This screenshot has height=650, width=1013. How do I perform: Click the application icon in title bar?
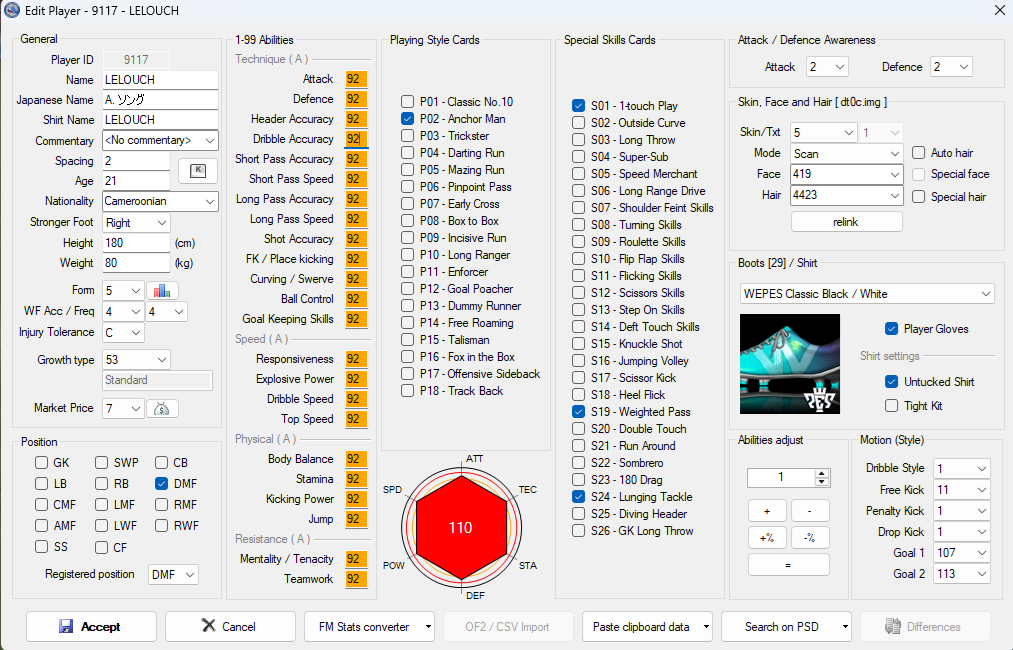[x=12, y=10]
